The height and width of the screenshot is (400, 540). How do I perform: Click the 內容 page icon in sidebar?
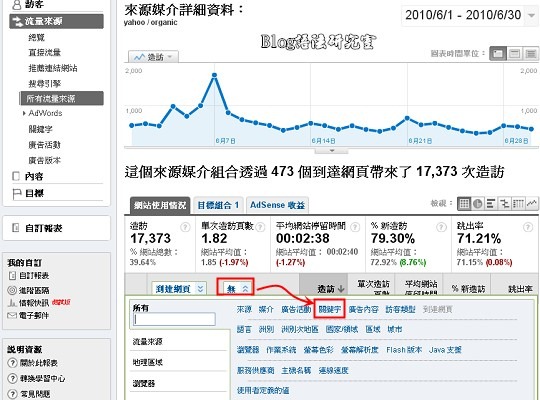point(16,176)
